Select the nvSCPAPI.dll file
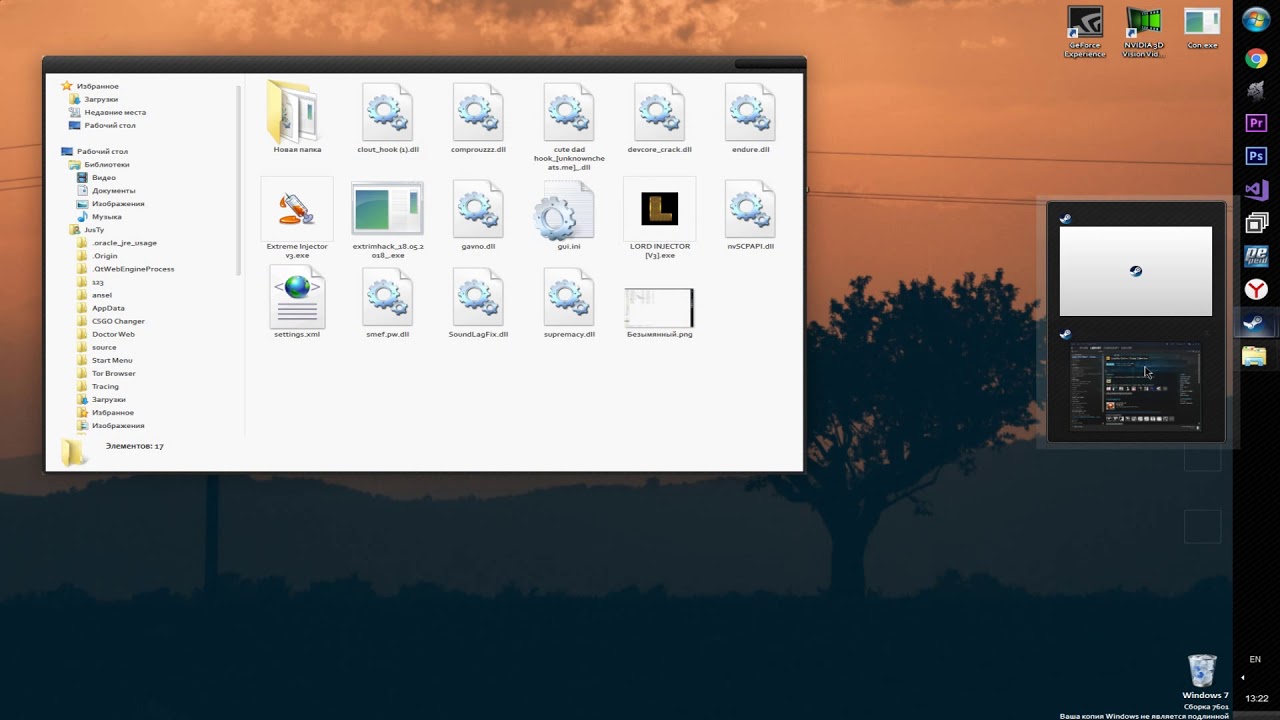Image resolution: width=1280 pixels, height=720 pixels. tap(750, 215)
